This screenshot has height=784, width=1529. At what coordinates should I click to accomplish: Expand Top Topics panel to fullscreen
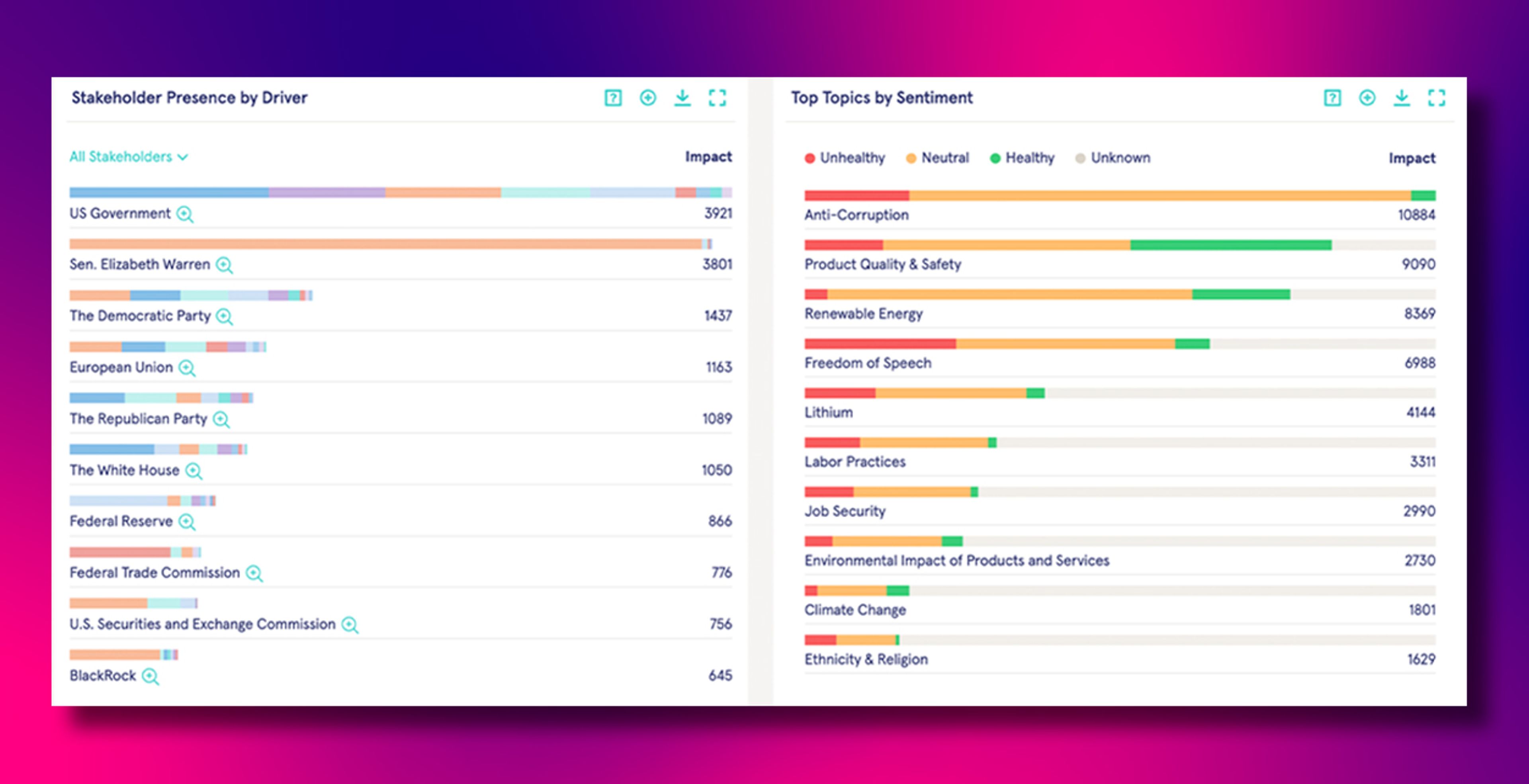pos(1436,98)
